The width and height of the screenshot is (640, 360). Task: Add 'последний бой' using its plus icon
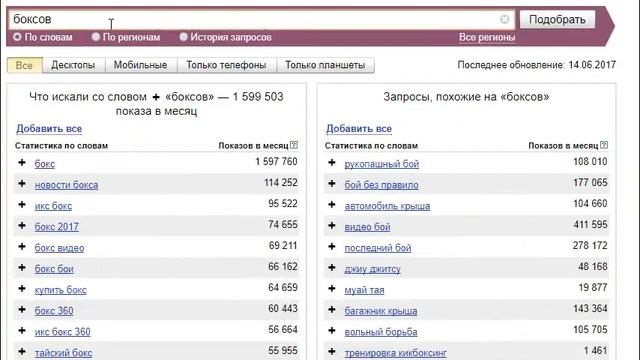click(332, 247)
